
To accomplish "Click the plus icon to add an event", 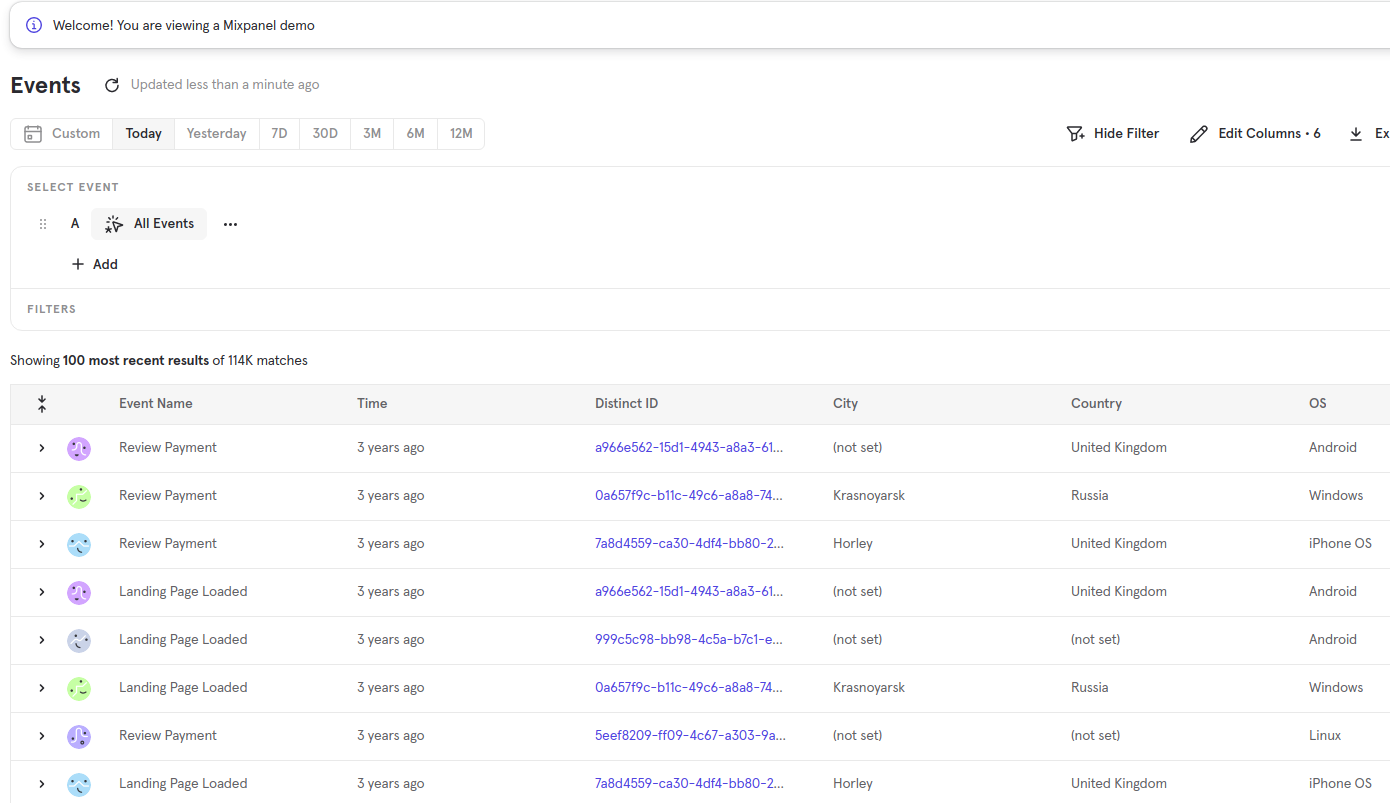I will pos(78,264).
